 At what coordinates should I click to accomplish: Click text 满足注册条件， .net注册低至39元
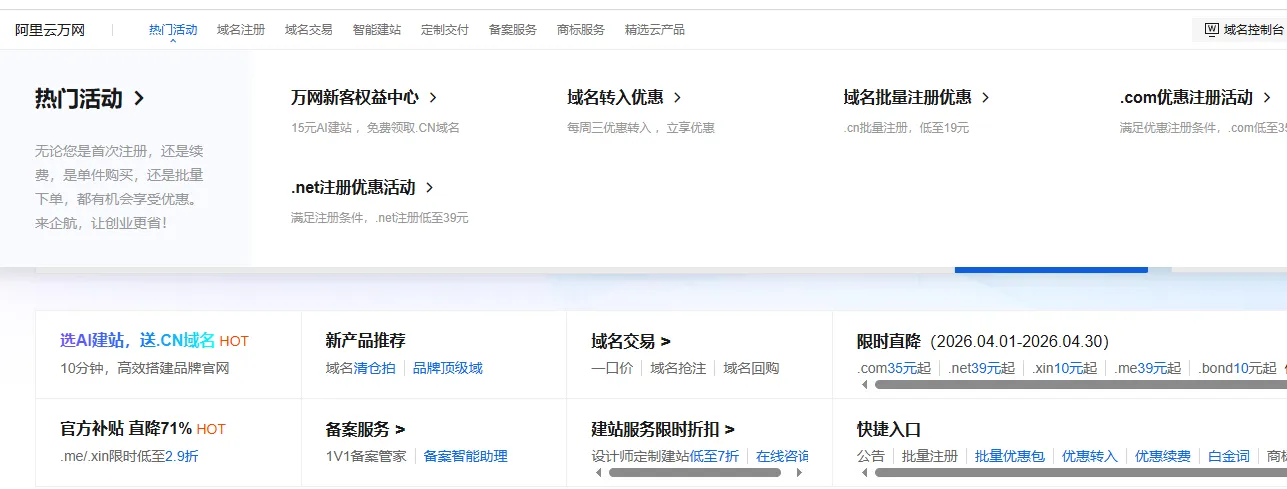click(x=380, y=218)
